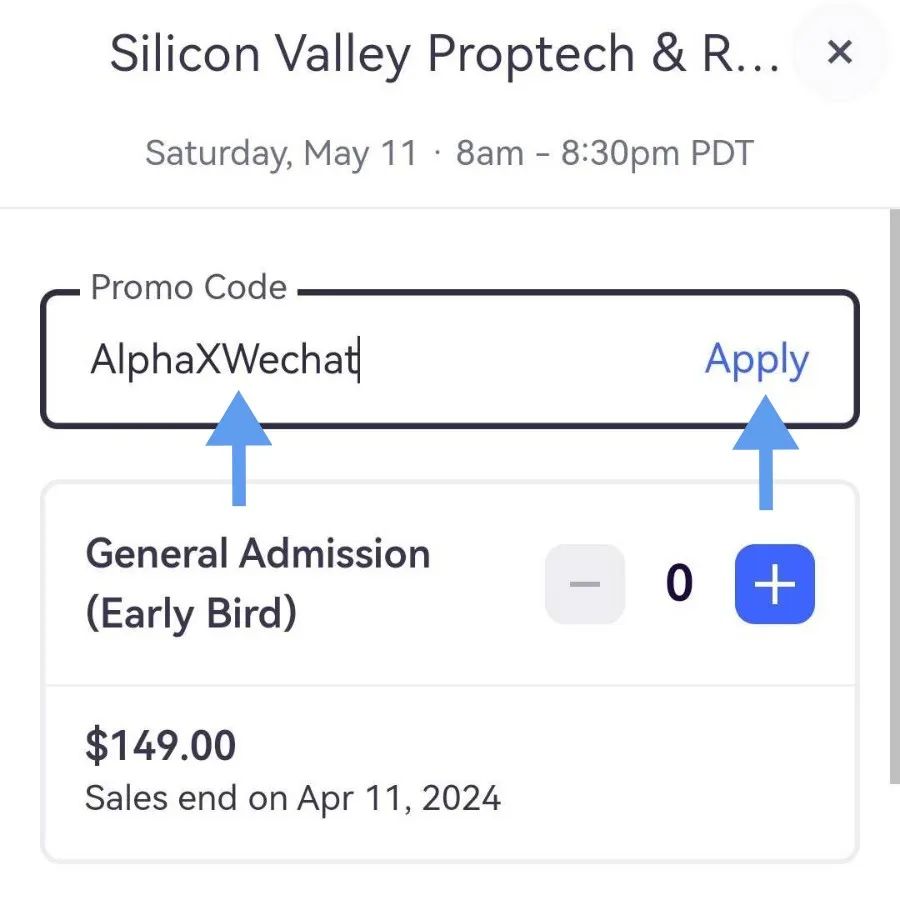Select the General Admission ticket name
The width and height of the screenshot is (900, 900).
[258, 554]
